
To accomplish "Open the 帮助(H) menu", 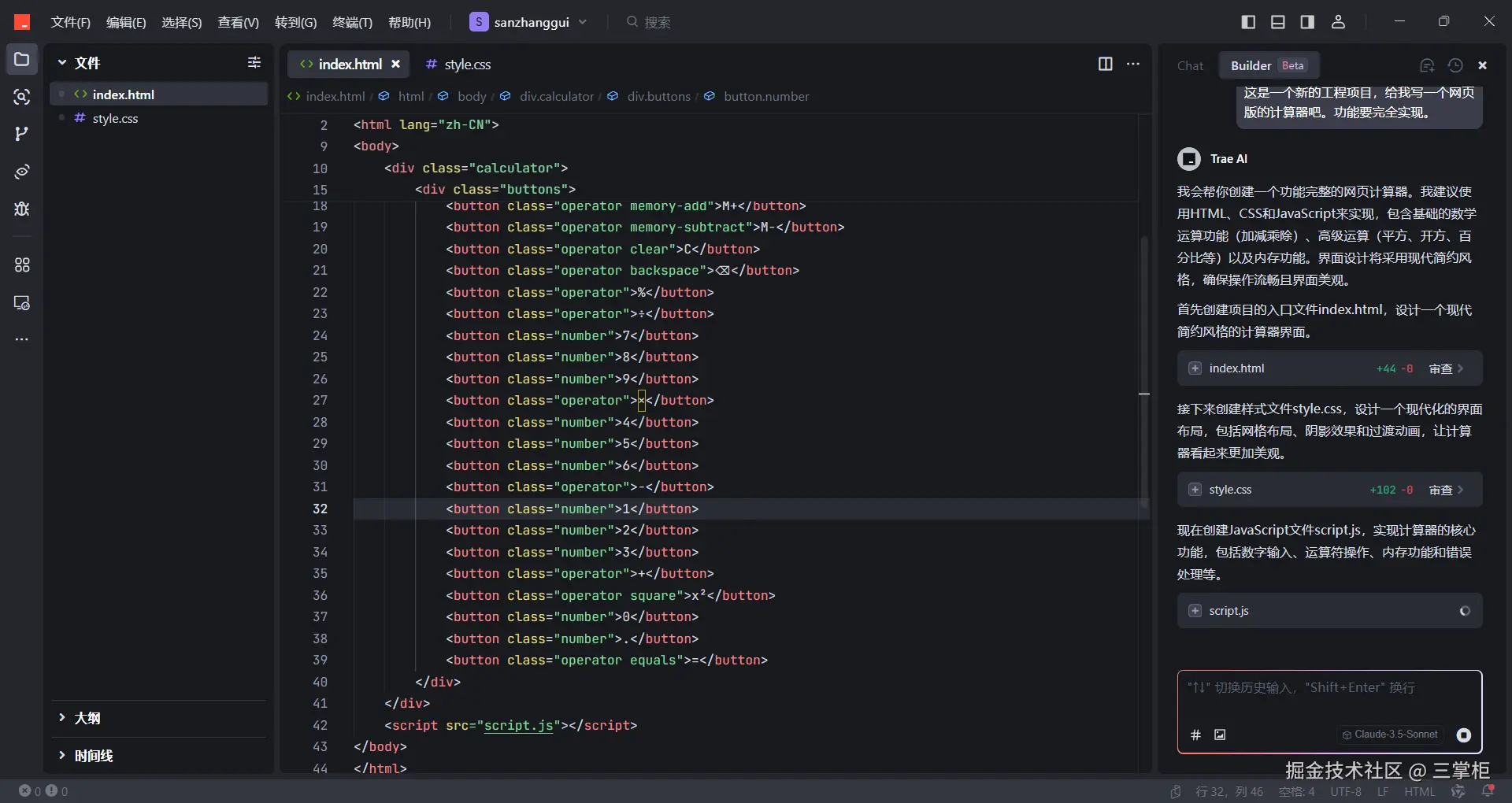I will pos(409,22).
